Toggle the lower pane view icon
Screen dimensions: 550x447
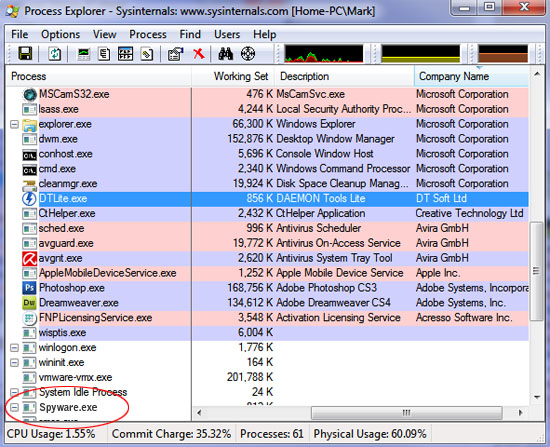125,54
